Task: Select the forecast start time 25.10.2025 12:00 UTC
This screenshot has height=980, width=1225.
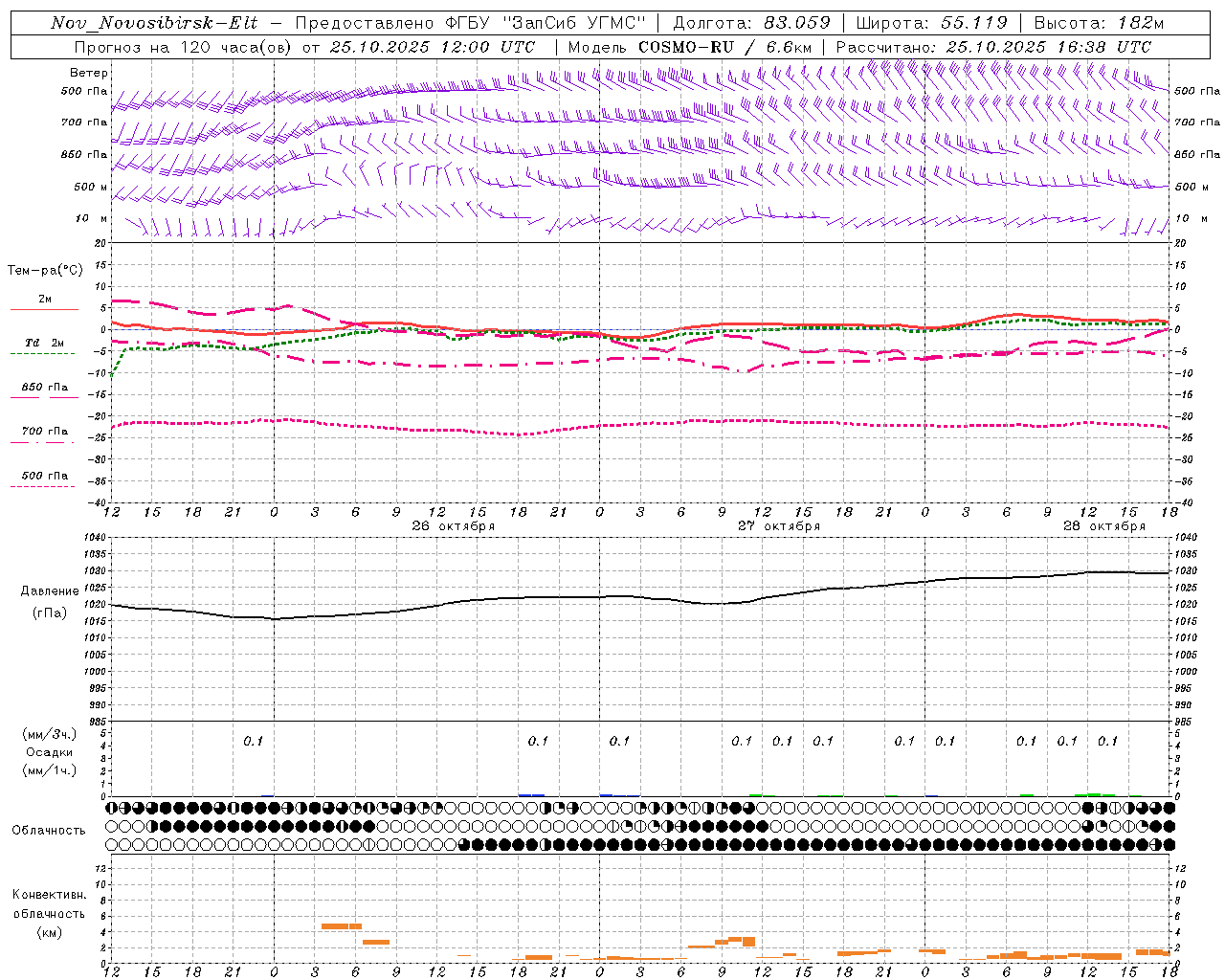Action: pyautogui.click(x=433, y=47)
